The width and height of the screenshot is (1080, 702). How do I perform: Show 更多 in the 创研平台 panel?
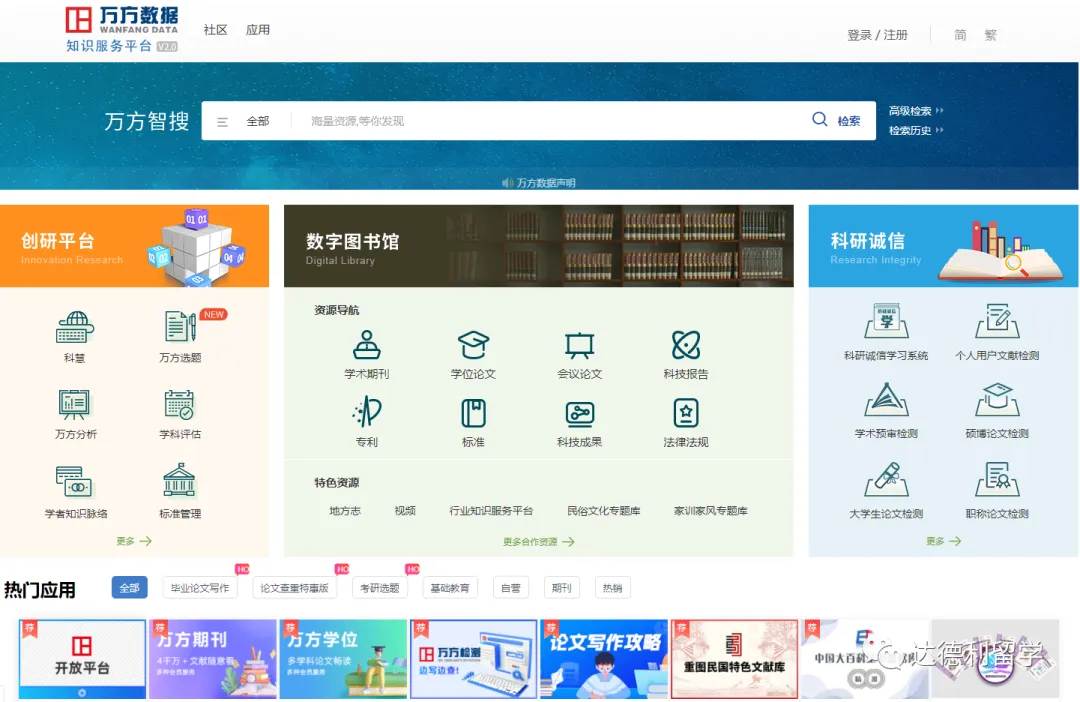click(134, 541)
